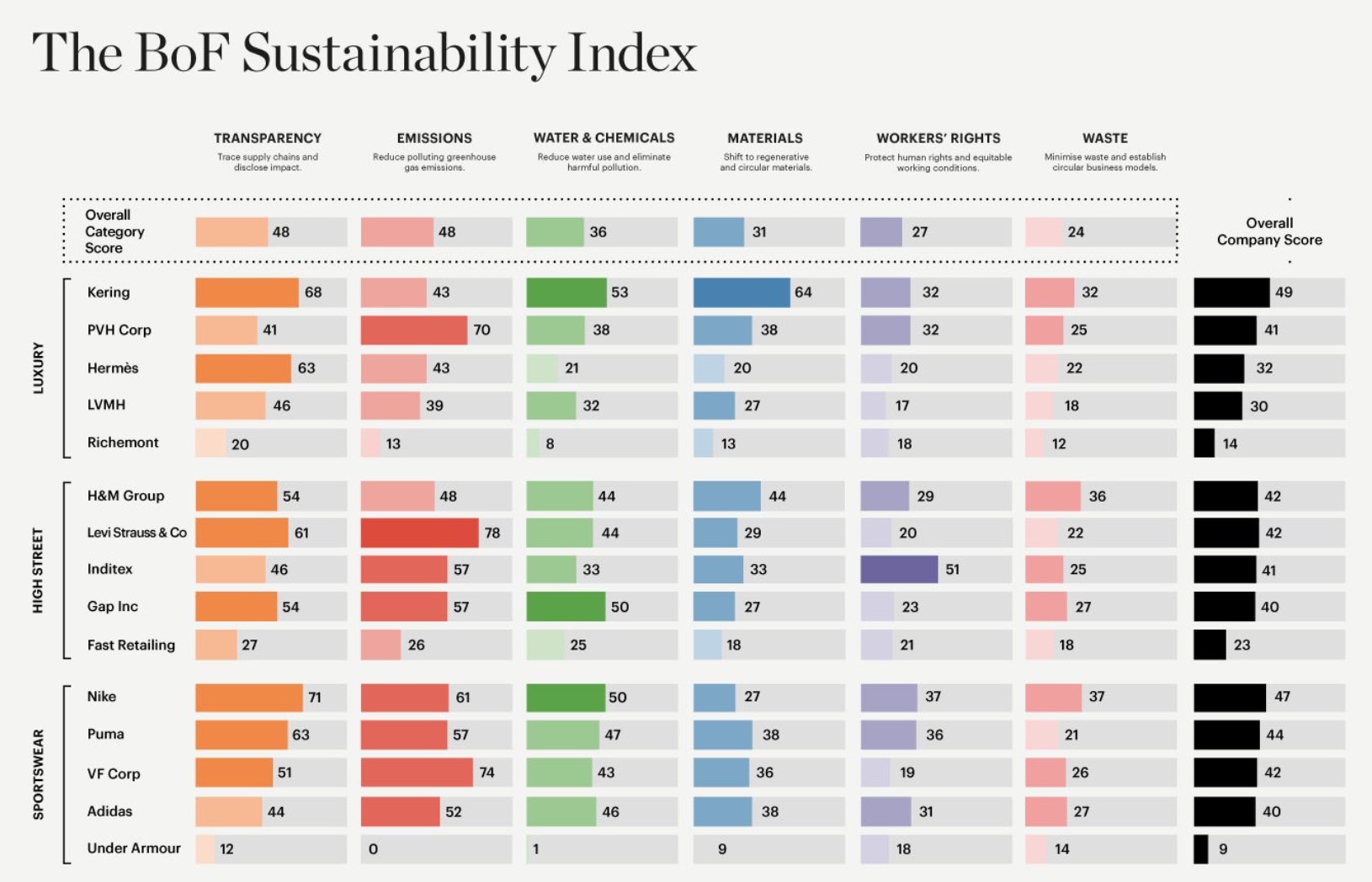
Task: Click the EMISSIONS column header
Action: tap(434, 138)
